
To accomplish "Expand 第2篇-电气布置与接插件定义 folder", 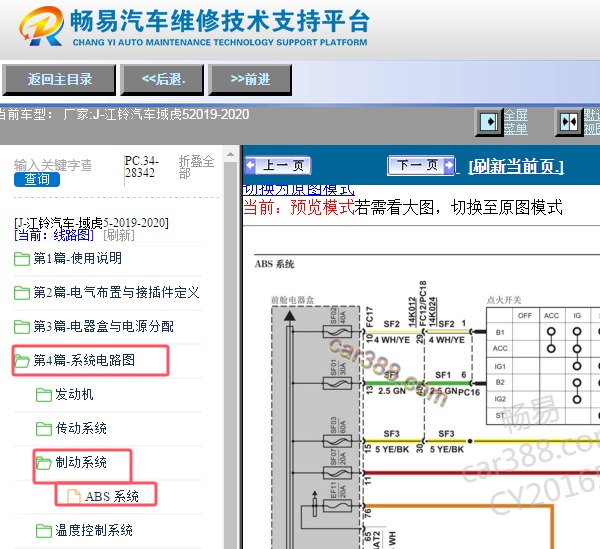I will pyautogui.click(x=116, y=292).
